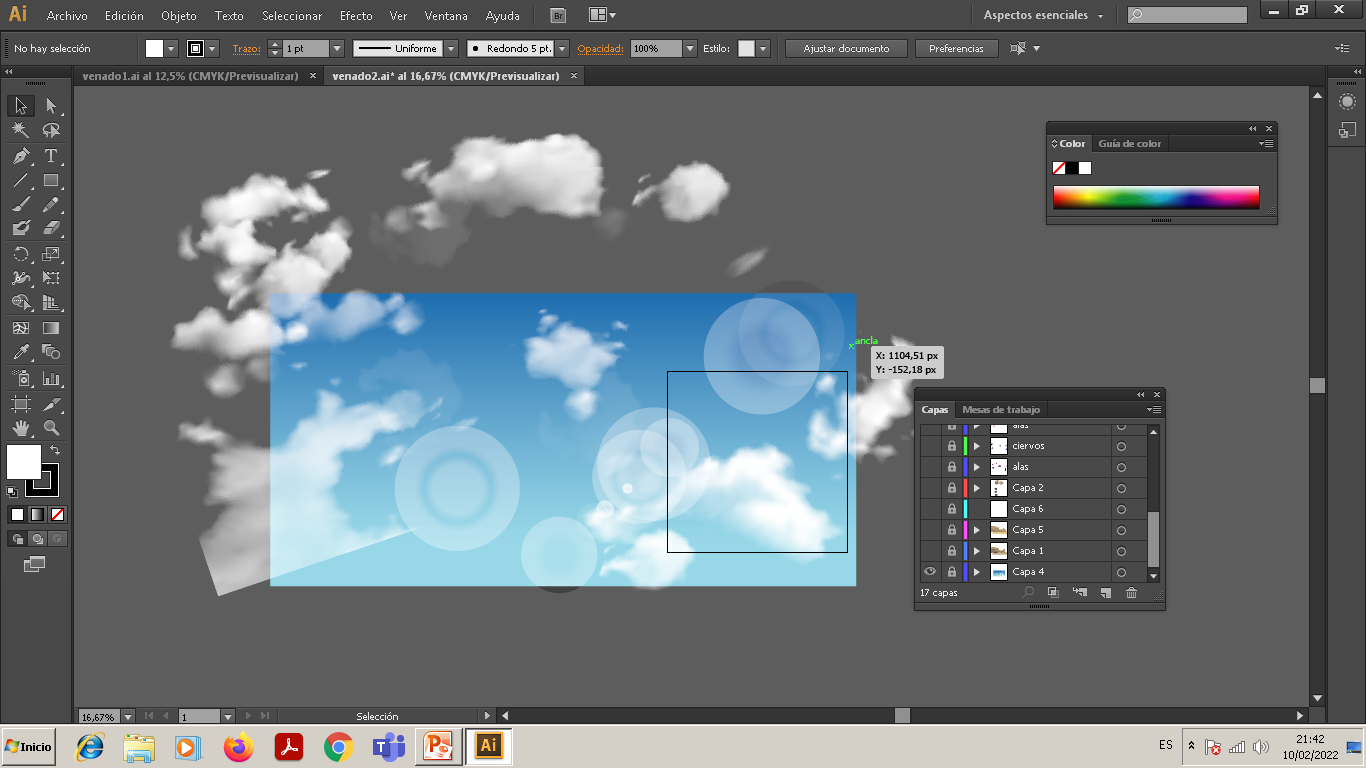1366x768 pixels.
Task: Select the Line Segment tool
Action: coord(21,180)
